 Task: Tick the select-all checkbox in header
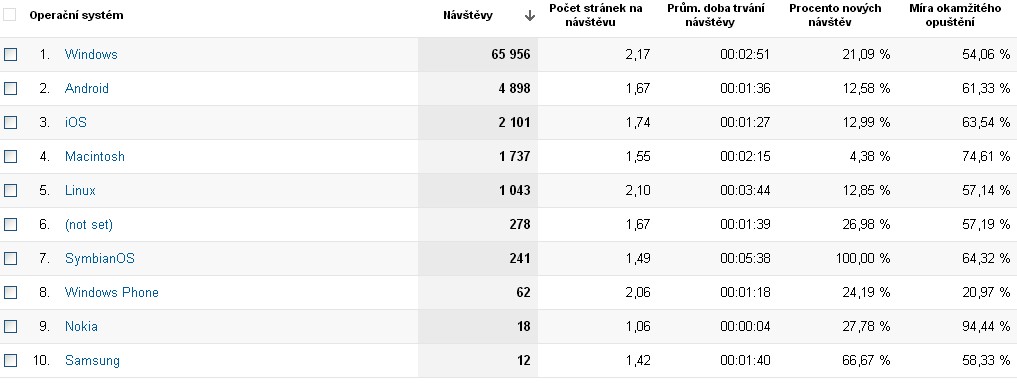point(10,14)
